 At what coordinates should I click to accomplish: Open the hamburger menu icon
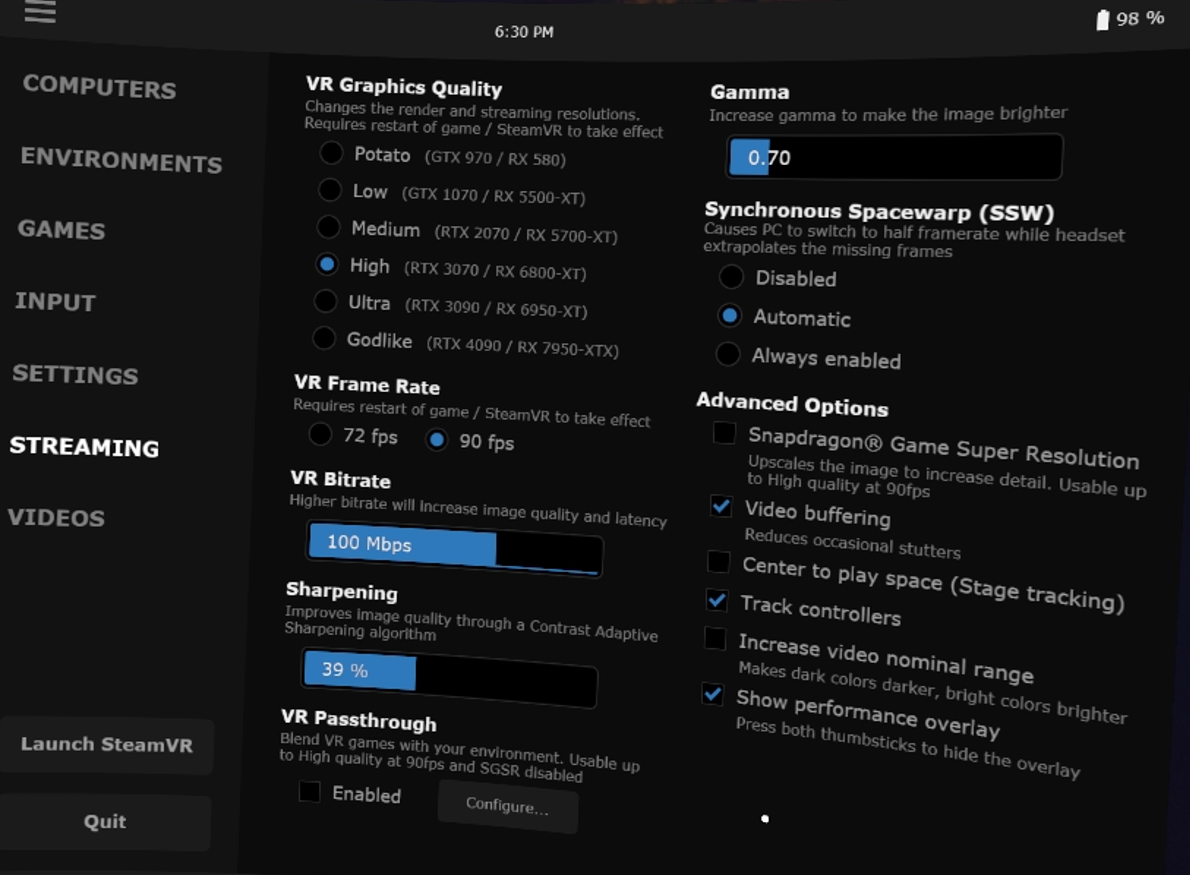(40, 11)
